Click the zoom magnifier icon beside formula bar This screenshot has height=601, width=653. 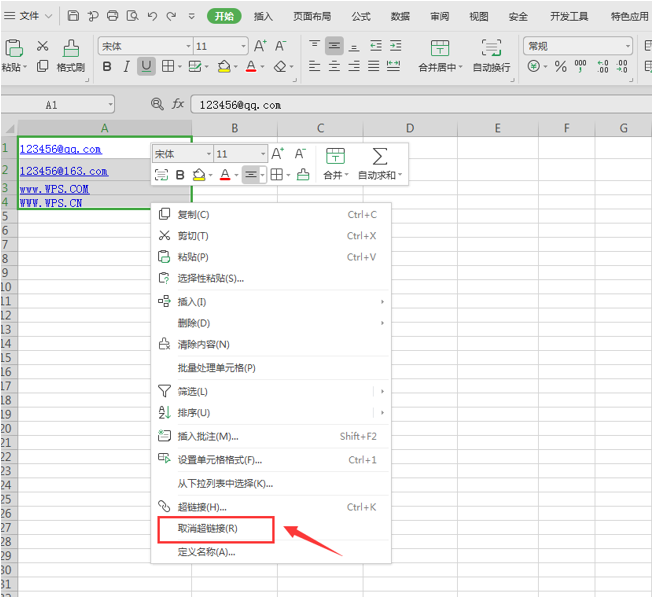[157, 104]
